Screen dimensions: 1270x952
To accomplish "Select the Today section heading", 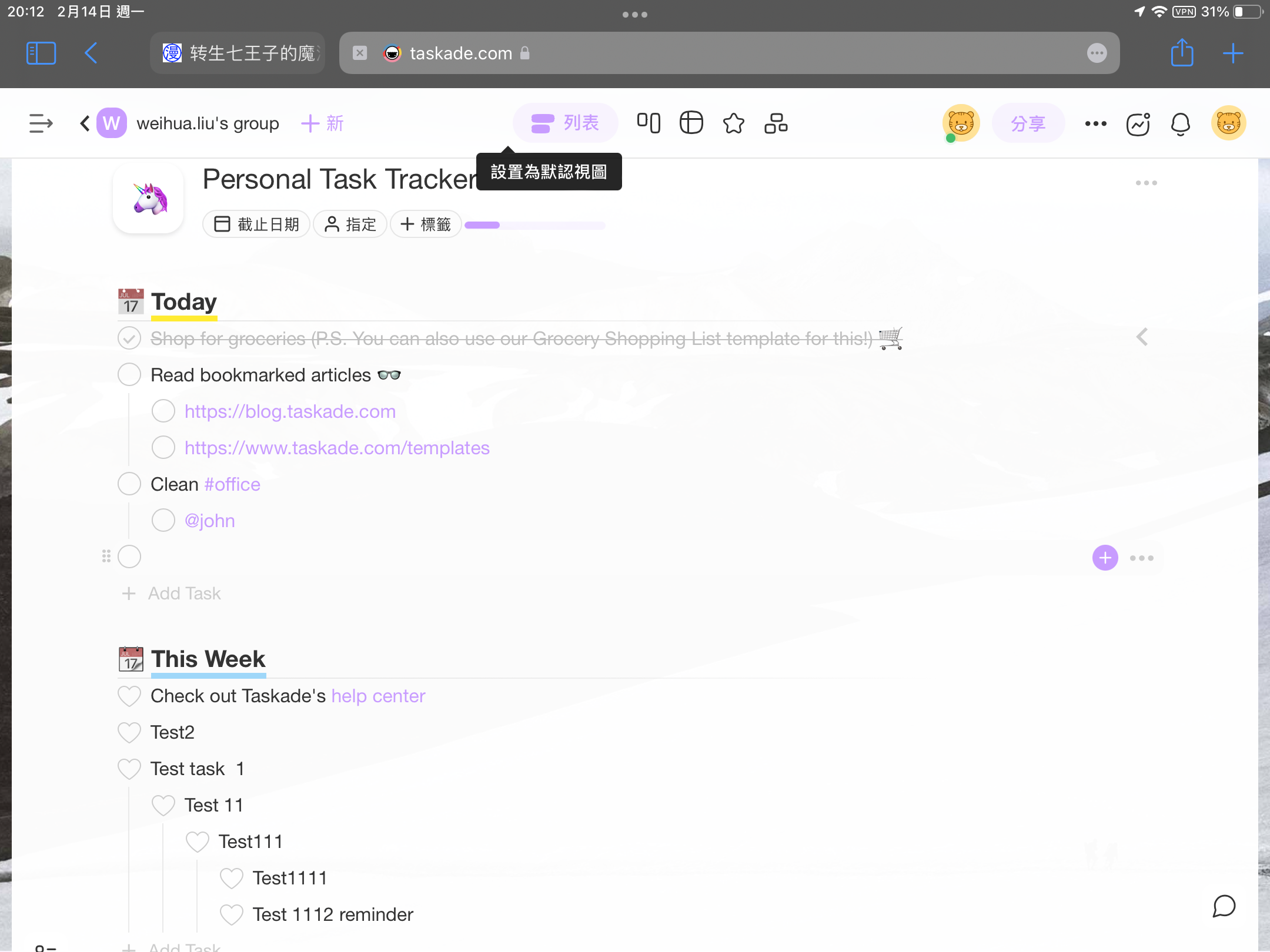I will click(x=184, y=301).
